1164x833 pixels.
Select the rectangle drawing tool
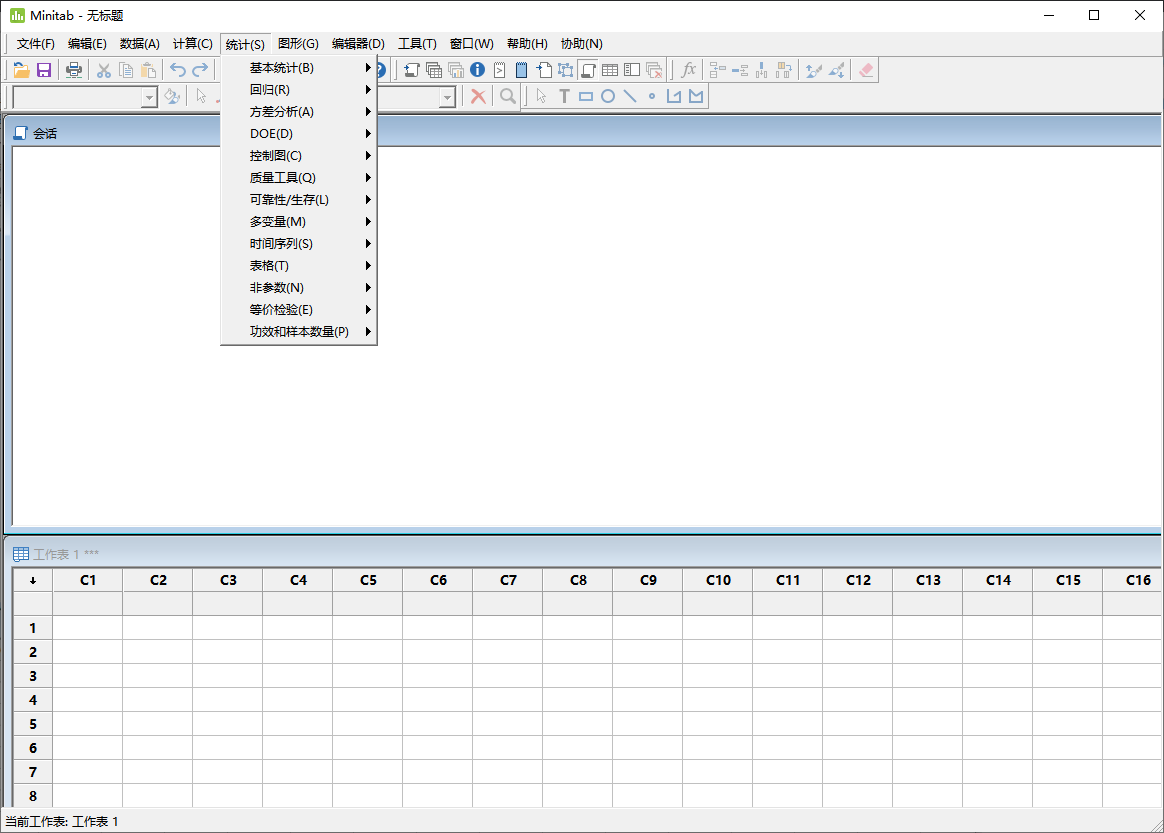point(586,97)
